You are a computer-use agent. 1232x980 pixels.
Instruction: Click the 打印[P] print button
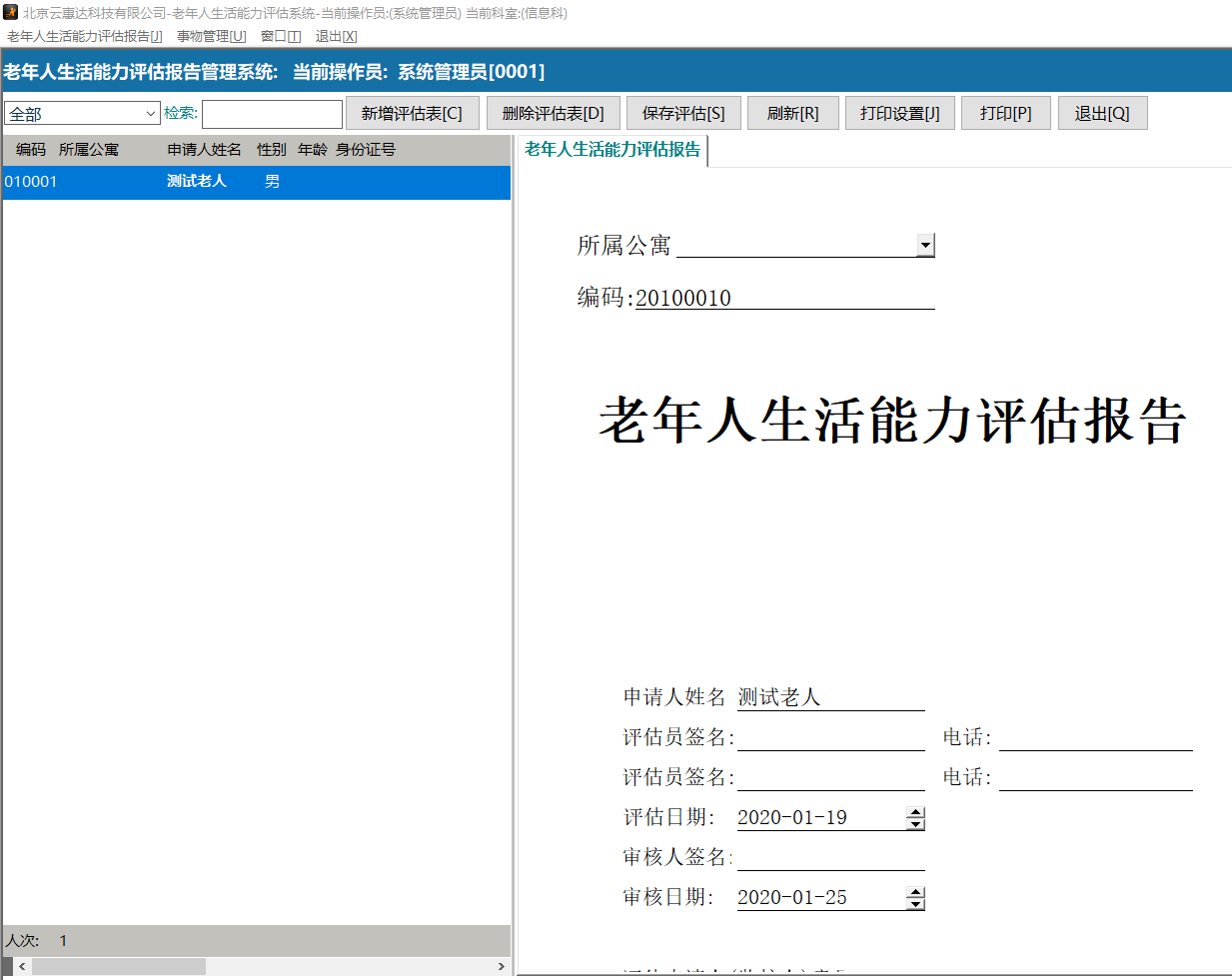click(x=1005, y=114)
